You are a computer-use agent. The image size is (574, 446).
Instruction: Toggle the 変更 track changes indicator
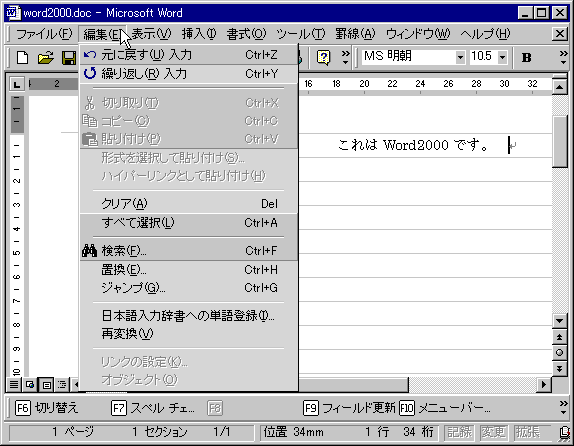pyautogui.click(x=494, y=432)
